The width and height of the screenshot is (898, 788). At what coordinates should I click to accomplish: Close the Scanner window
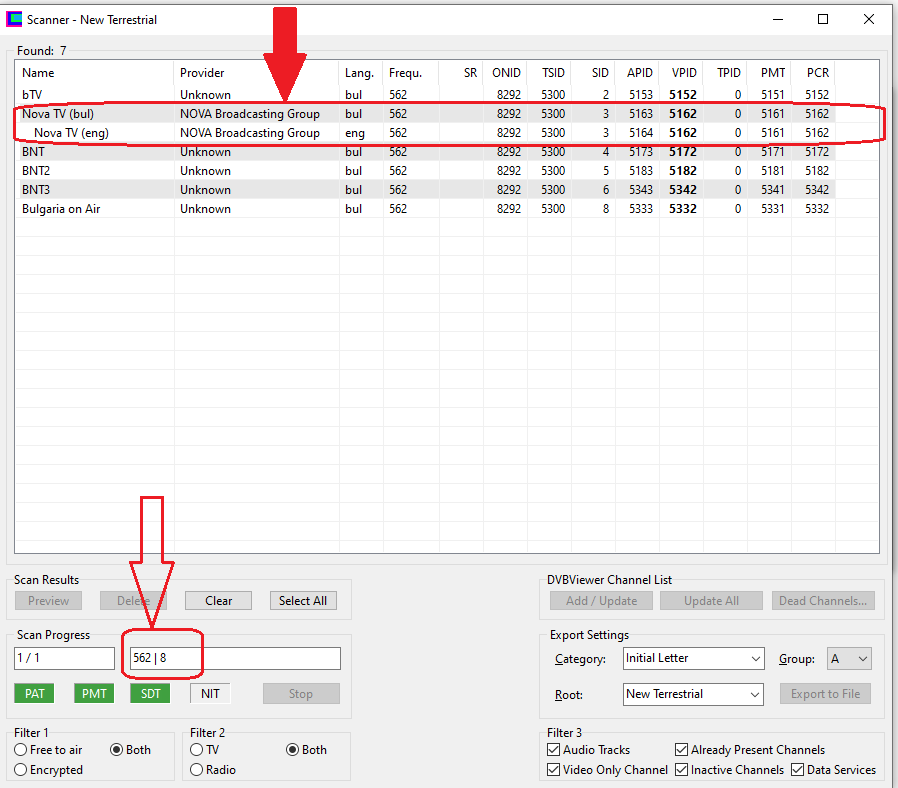tap(868, 19)
